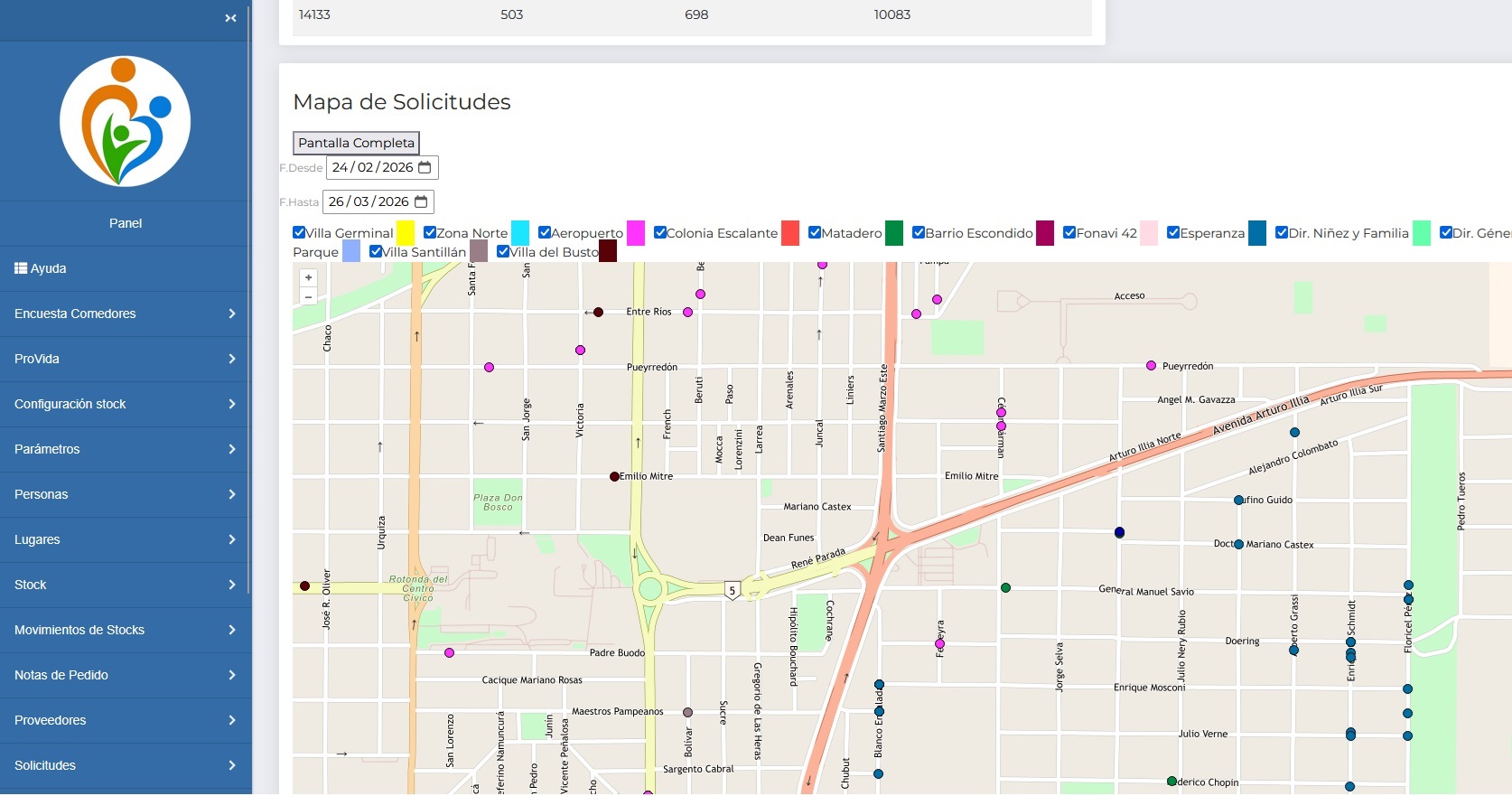Image resolution: width=1512 pixels, height=796 pixels.
Task: Uncheck the Villa Germinal checkbox
Action: (300, 233)
